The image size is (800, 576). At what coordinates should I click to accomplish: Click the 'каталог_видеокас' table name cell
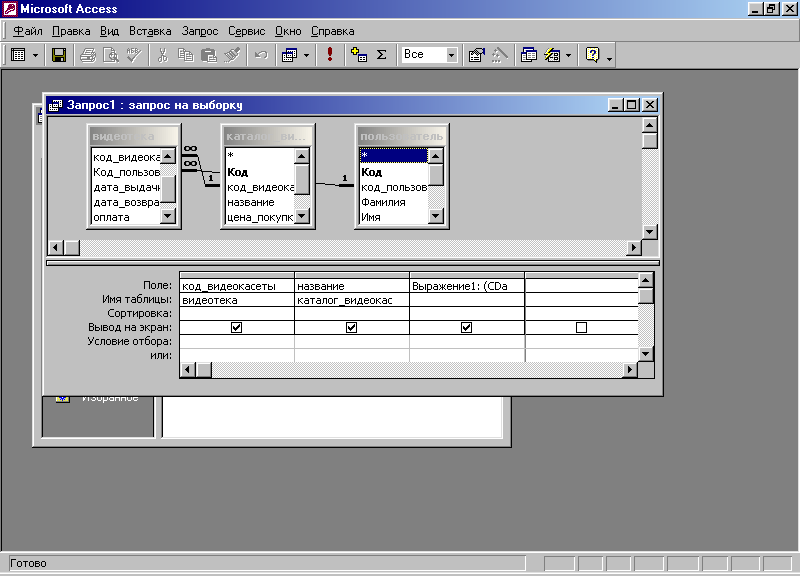coord(352,300)
